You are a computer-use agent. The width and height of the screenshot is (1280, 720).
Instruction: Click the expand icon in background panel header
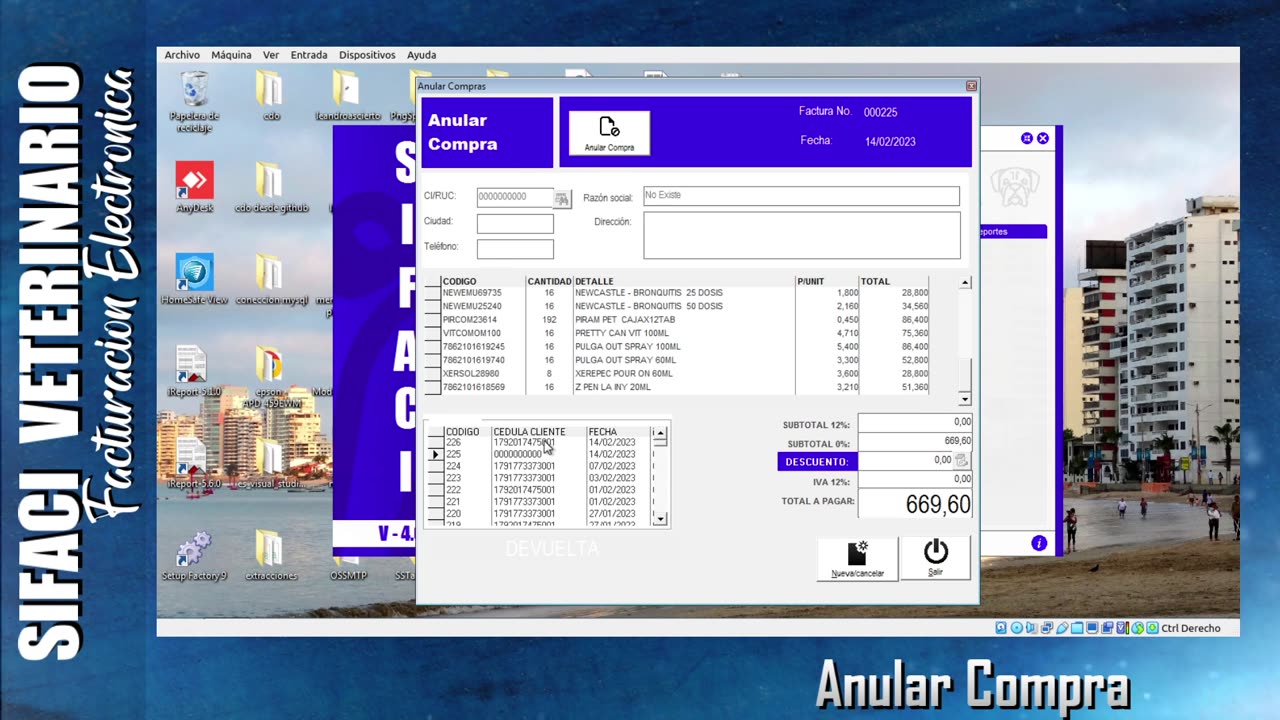pos(1027,138)
